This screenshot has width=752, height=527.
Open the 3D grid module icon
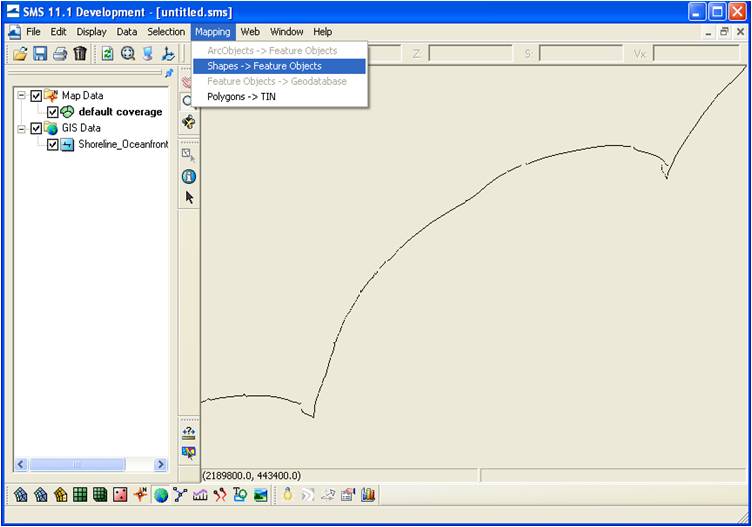100,494
